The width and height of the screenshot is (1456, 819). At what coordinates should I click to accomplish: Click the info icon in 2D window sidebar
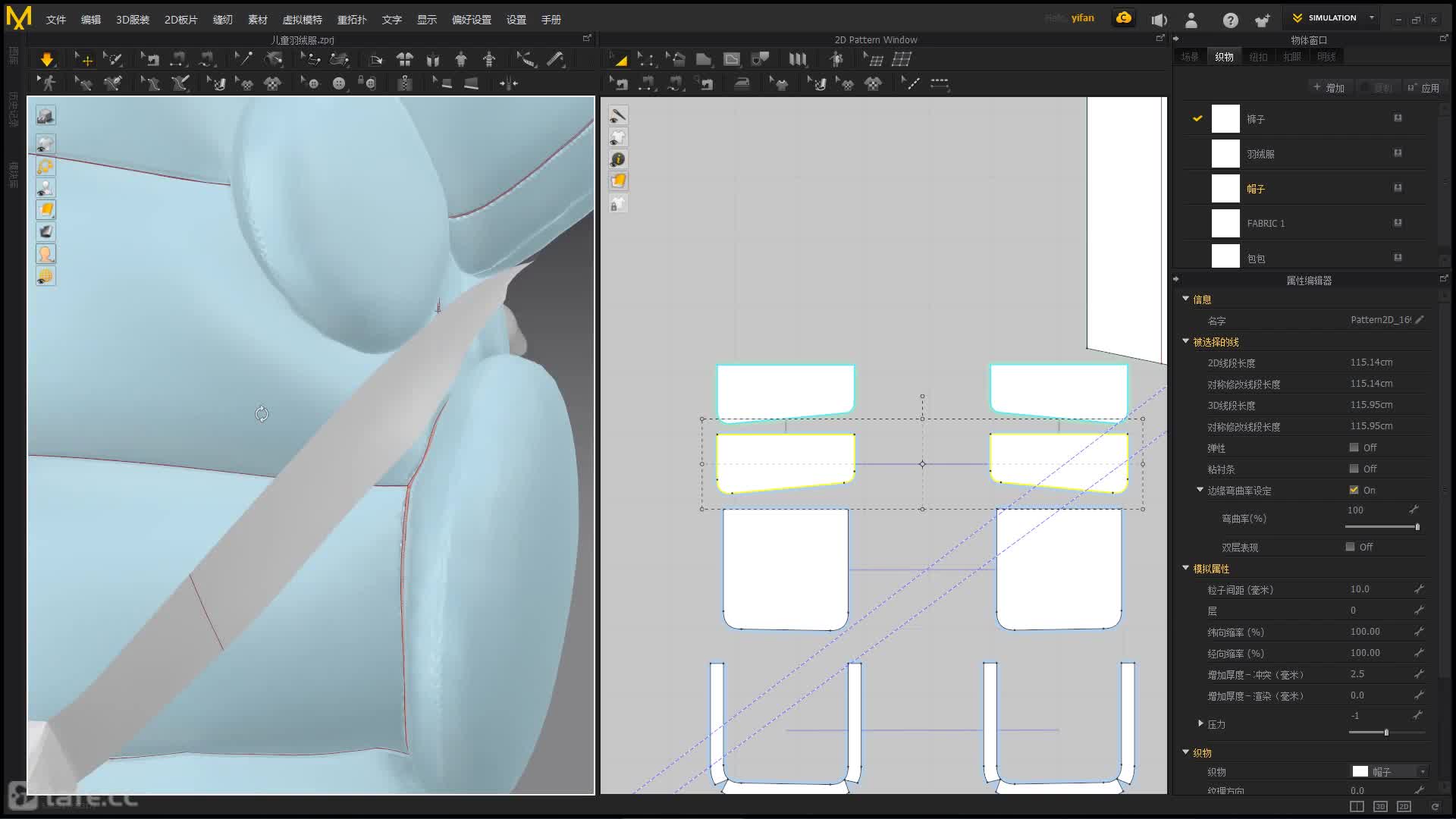pos(618,159)
